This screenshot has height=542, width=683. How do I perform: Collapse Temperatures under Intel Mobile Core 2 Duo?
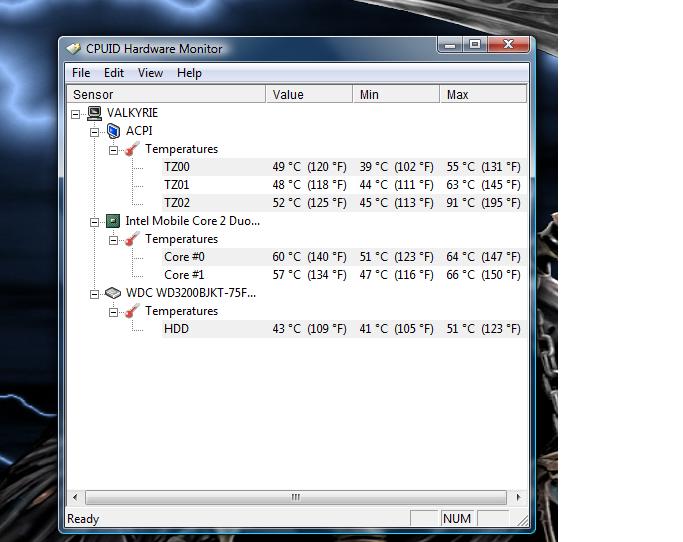(113, 240)
